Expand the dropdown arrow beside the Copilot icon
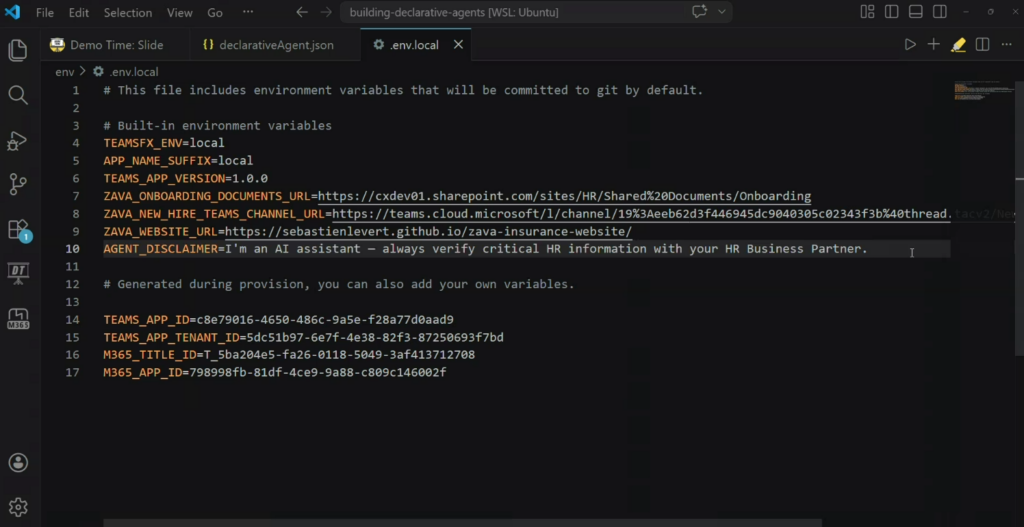 [x=721, y=12]
